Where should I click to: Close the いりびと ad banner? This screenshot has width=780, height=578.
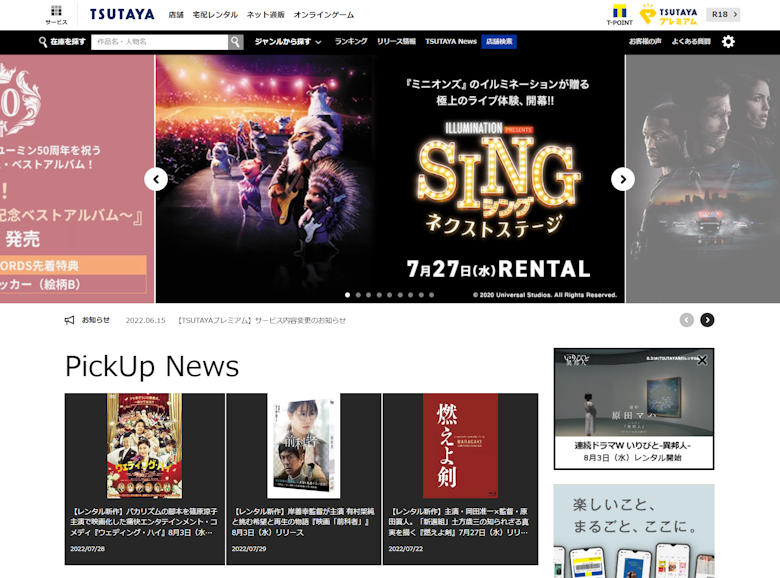[x=702, y=360]
